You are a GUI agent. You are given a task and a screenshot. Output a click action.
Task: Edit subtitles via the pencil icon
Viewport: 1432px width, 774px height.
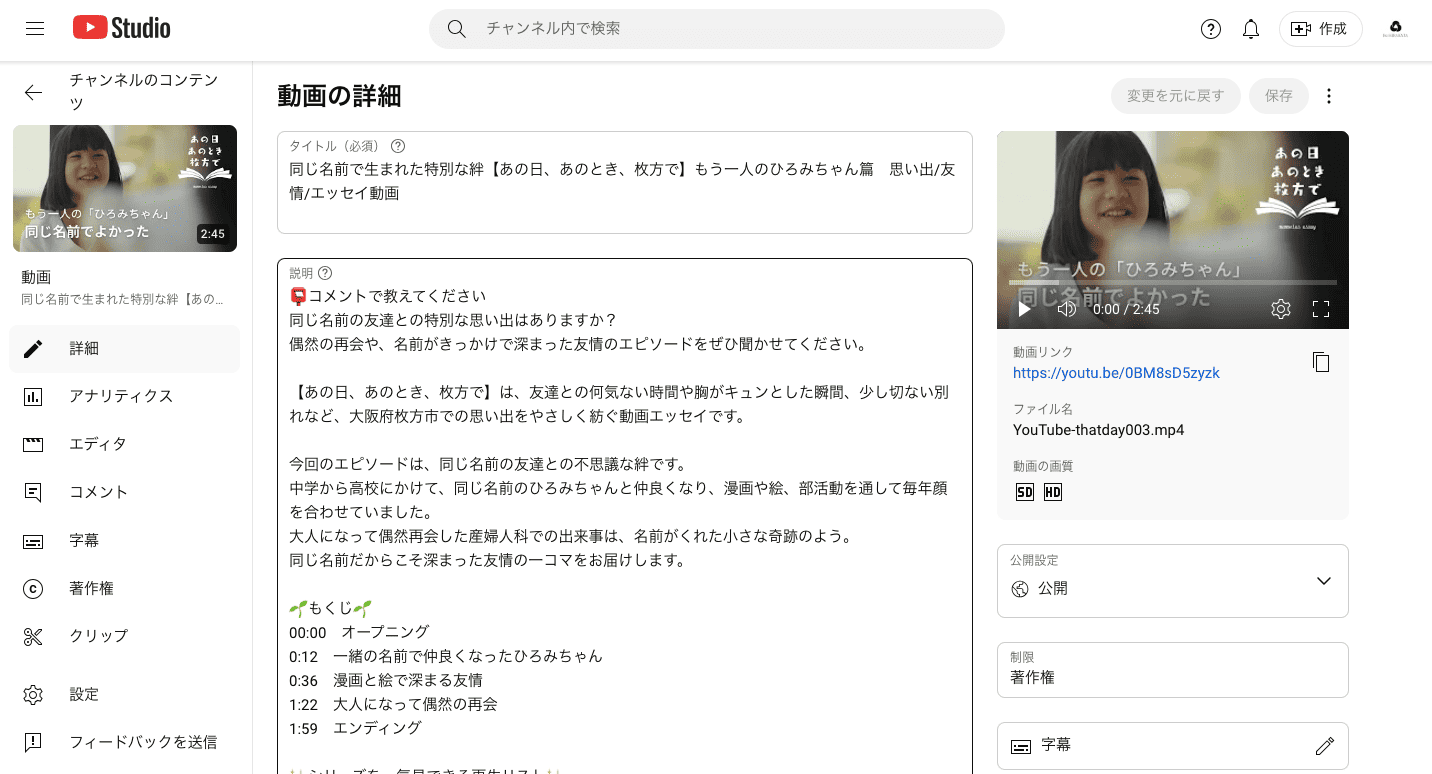click(x=1326, y=745)
